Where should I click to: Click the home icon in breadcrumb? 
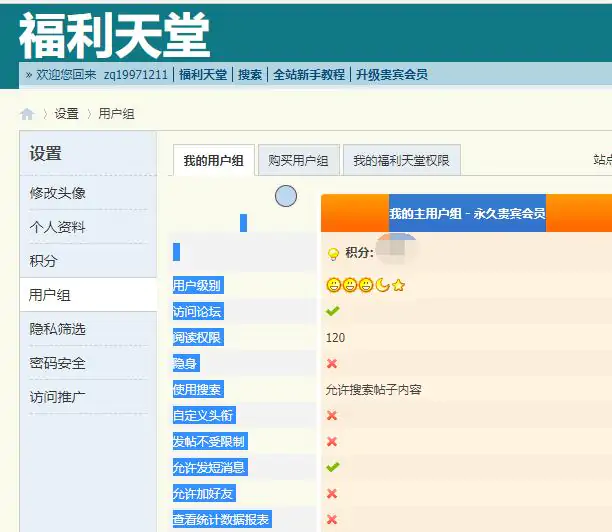tap(27, 114)
